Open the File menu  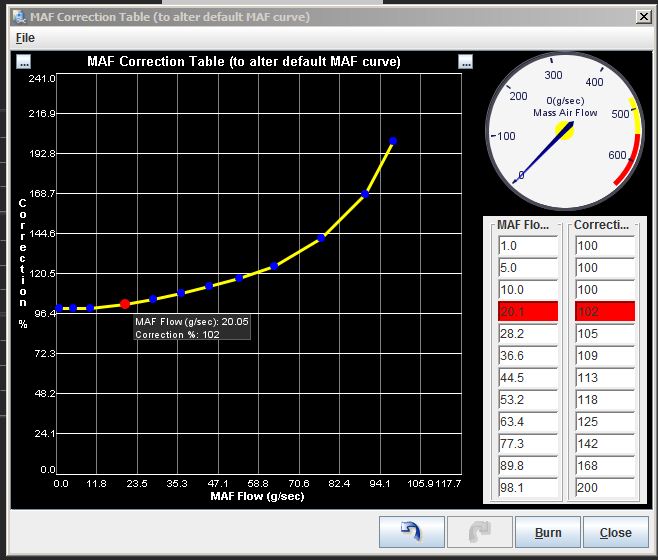24,37
